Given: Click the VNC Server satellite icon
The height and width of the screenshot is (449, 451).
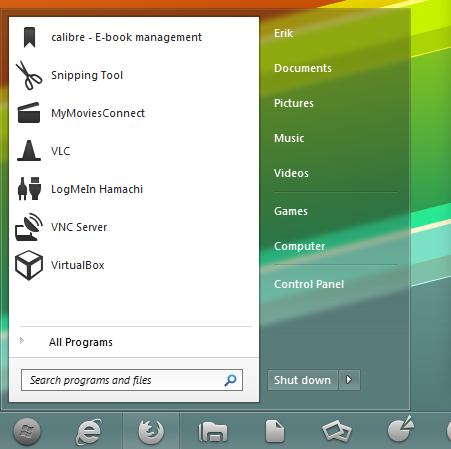Looking at the screenshot, I should point(29,227).
